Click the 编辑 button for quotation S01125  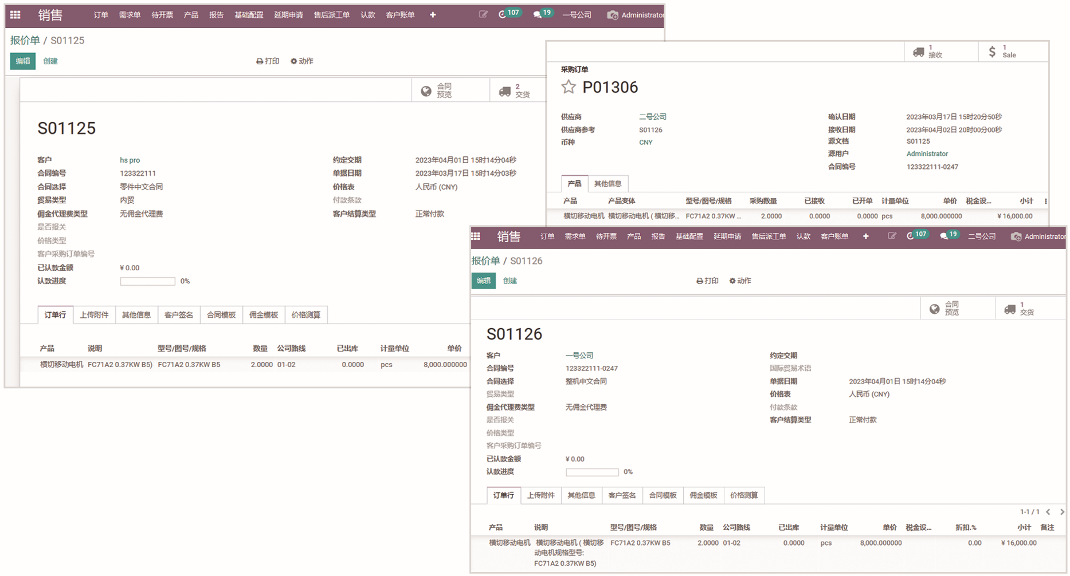click(x=22, y=61)
